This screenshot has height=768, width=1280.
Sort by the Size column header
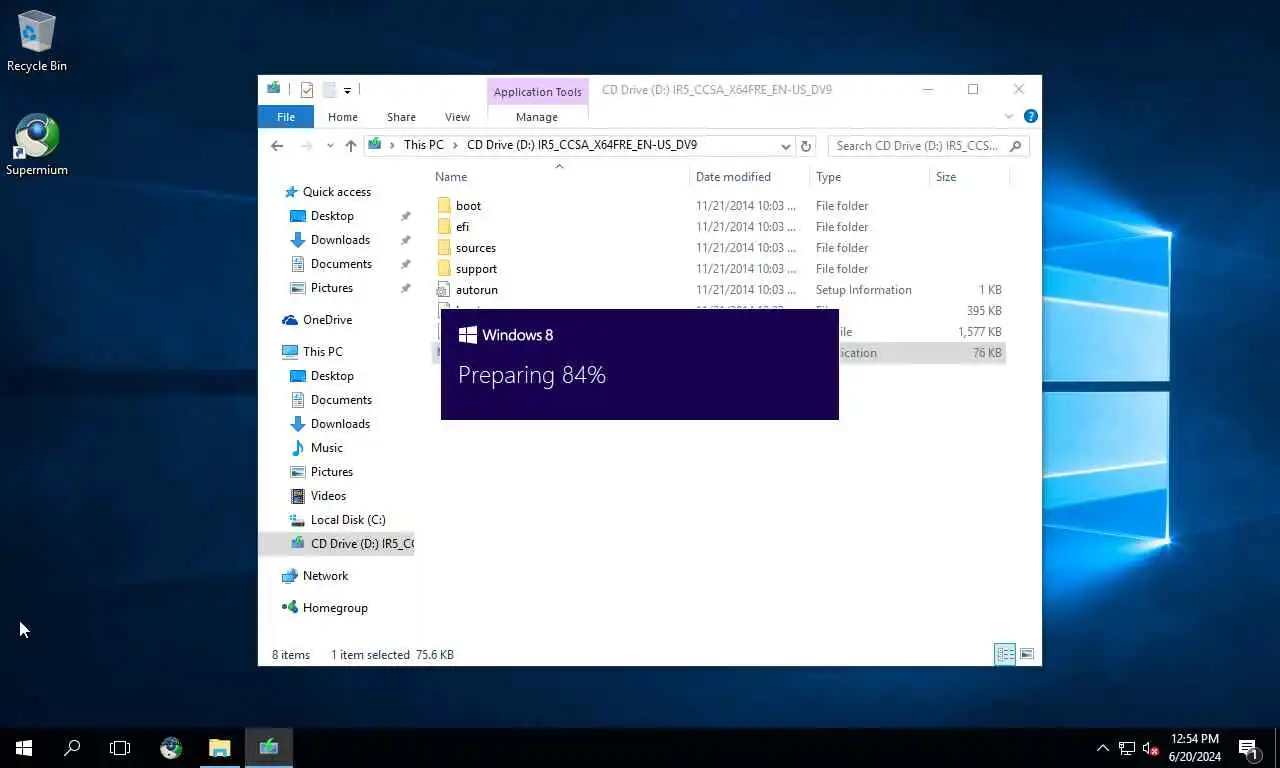(946, 177)
